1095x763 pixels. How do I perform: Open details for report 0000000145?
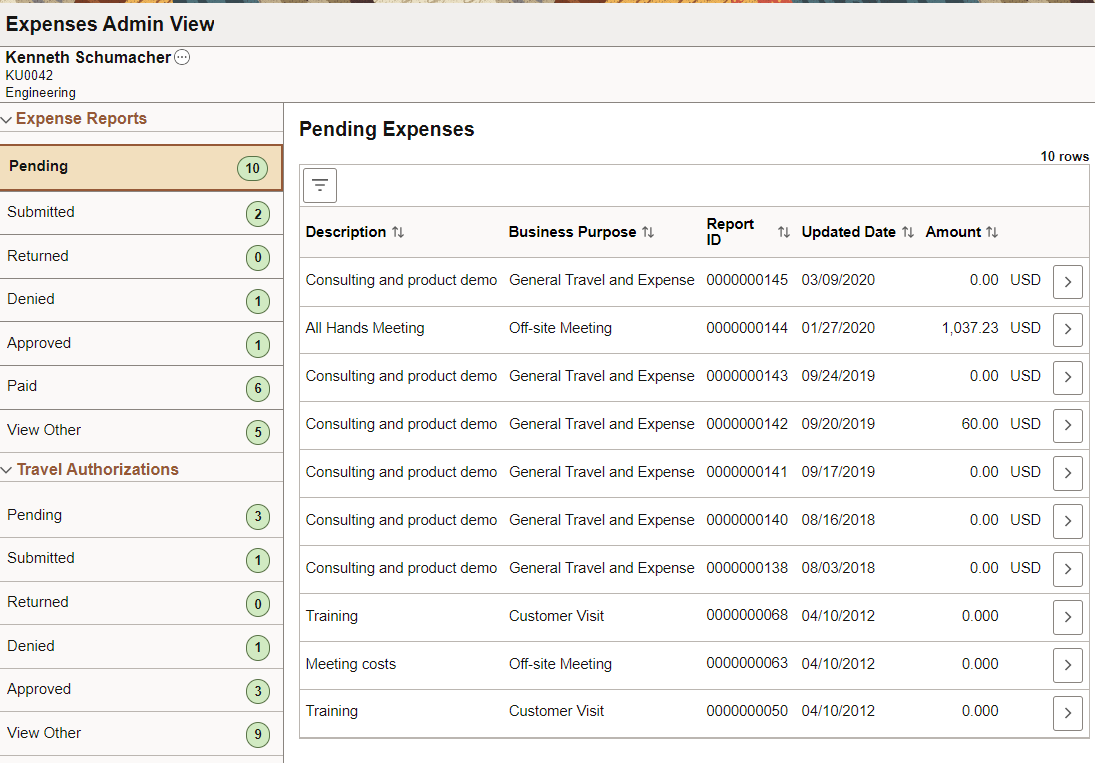pos(1067,281)
